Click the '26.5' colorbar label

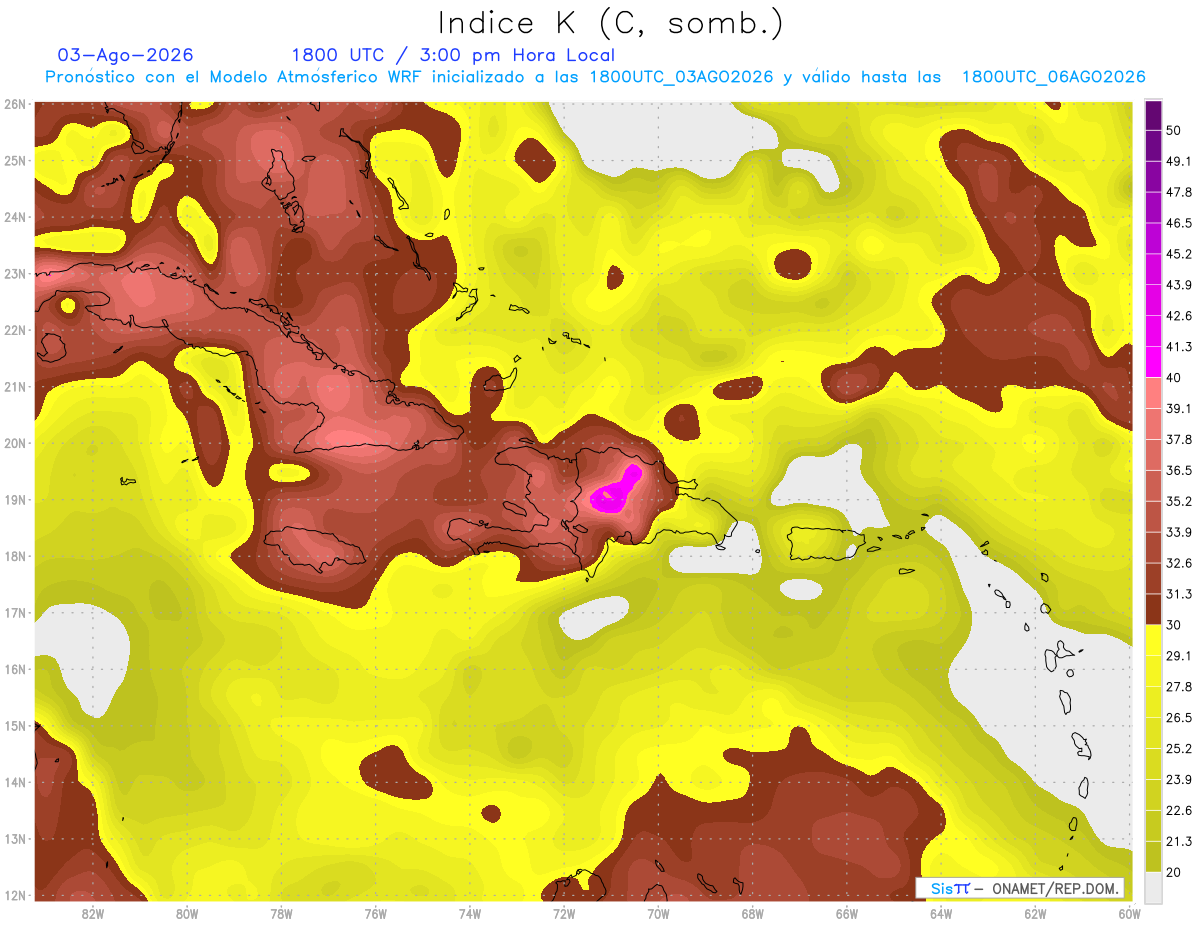pyautogui.click(x=1179, y=717)
